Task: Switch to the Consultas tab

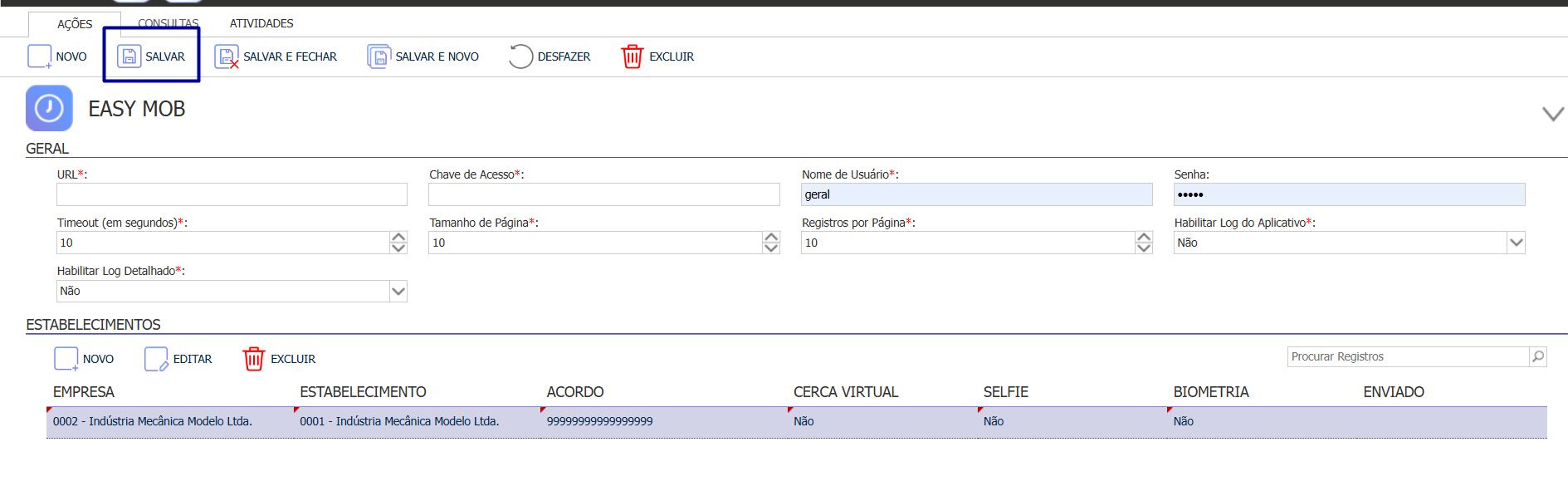Action: 169,23
